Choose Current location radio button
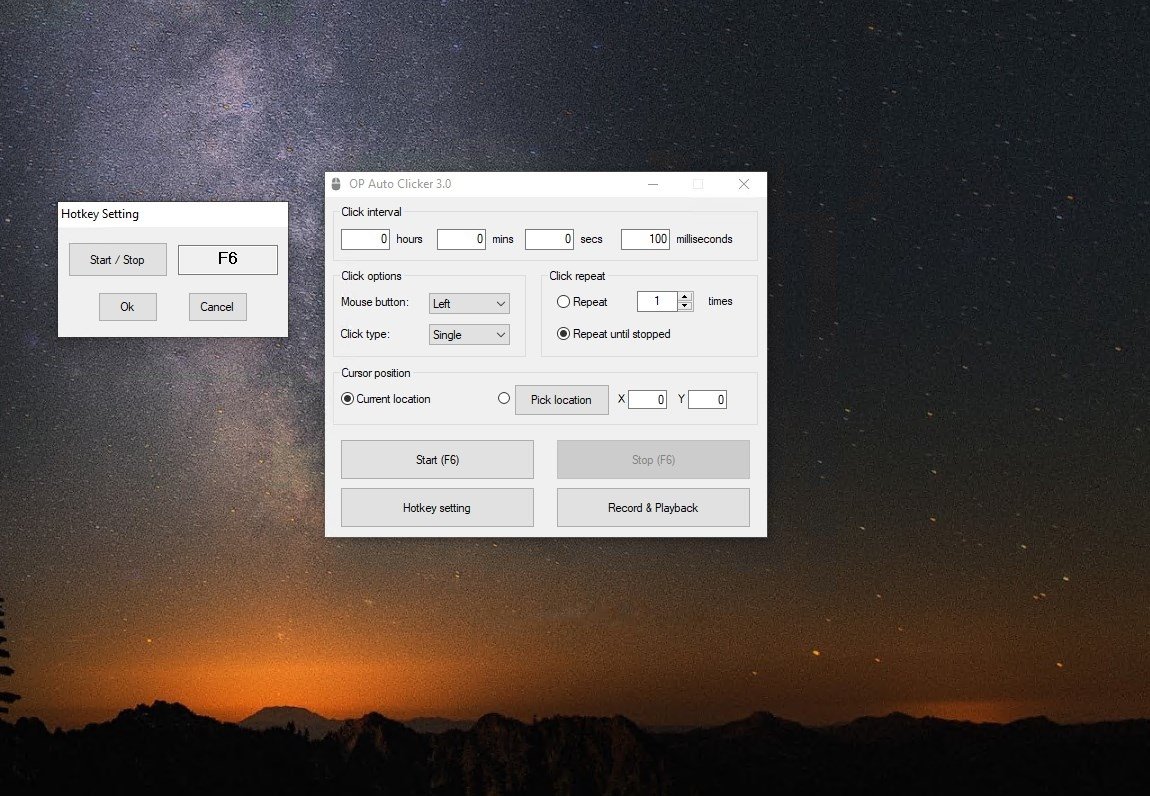 point(348,399)
